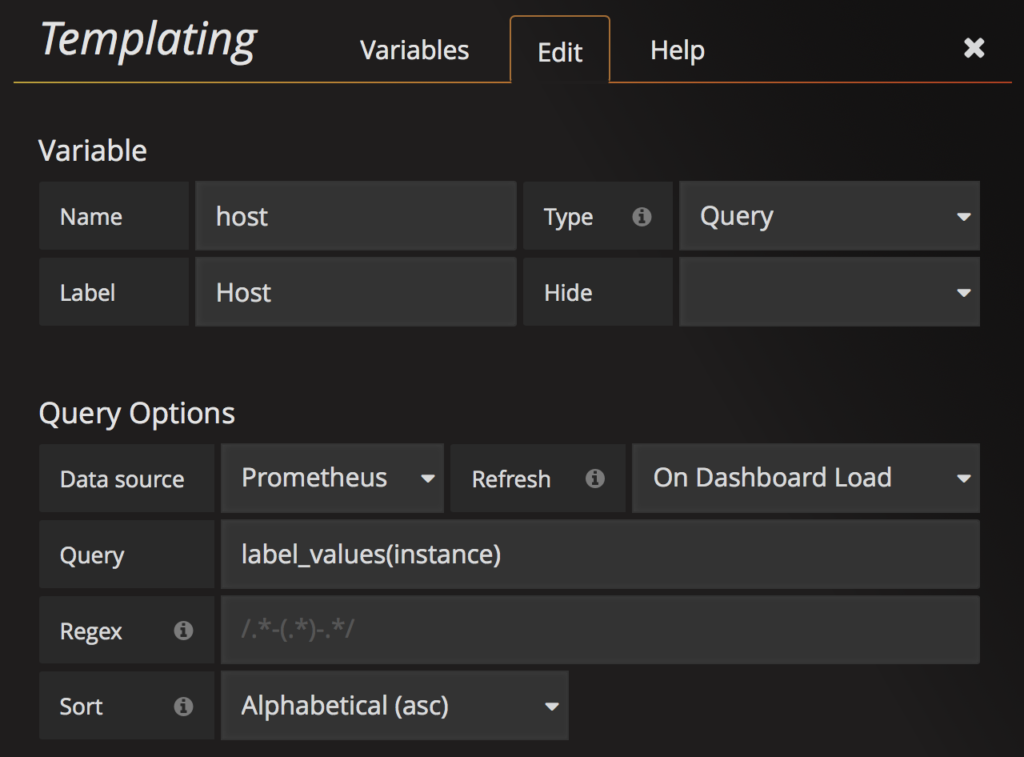Edit the Query field with label_values(instance)
The width and height of the screenshot is (1024, 757).
600,554
